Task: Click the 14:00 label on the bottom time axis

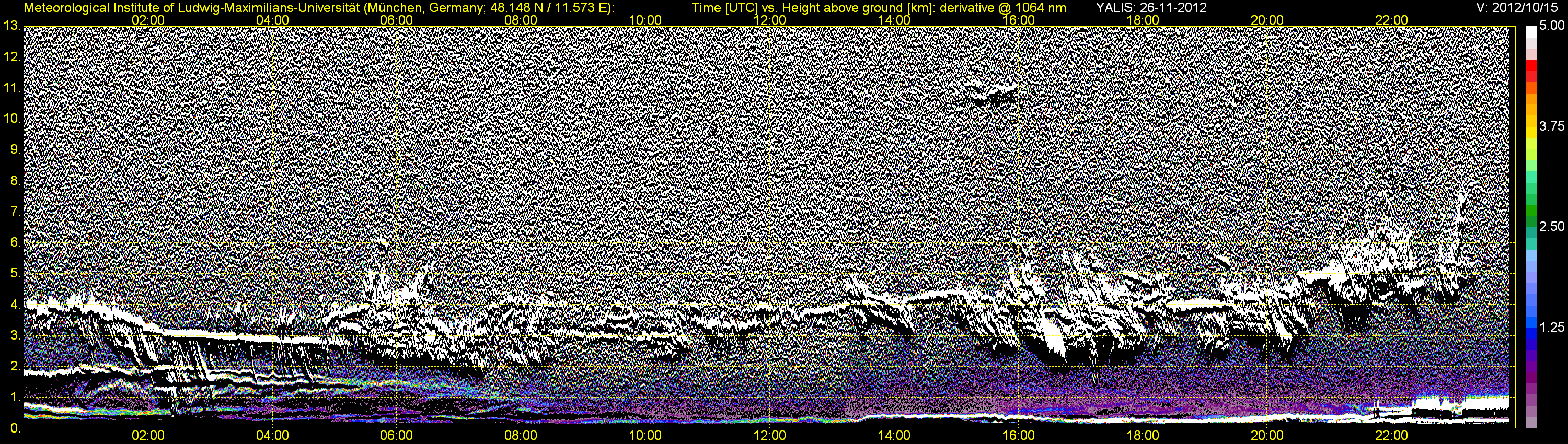Action: coord(894,436)
